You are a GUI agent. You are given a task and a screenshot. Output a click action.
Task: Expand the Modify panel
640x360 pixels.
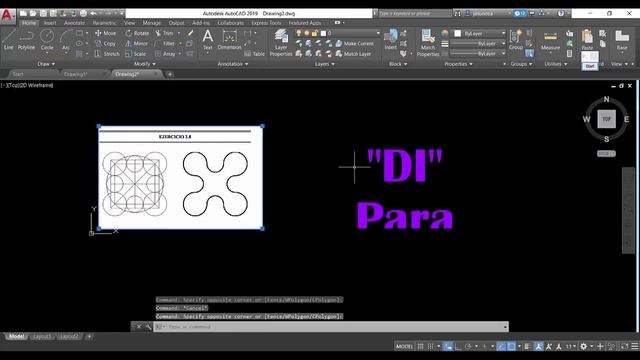click(x=144, y=64)
